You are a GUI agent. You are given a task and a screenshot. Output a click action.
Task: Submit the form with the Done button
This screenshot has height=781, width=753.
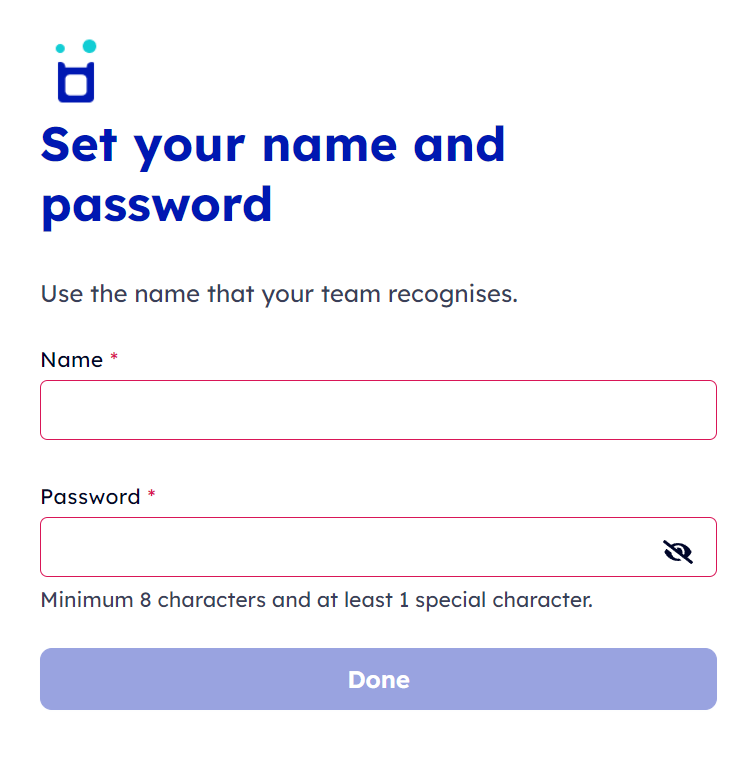pyautogui.click(x=378, y=679)
